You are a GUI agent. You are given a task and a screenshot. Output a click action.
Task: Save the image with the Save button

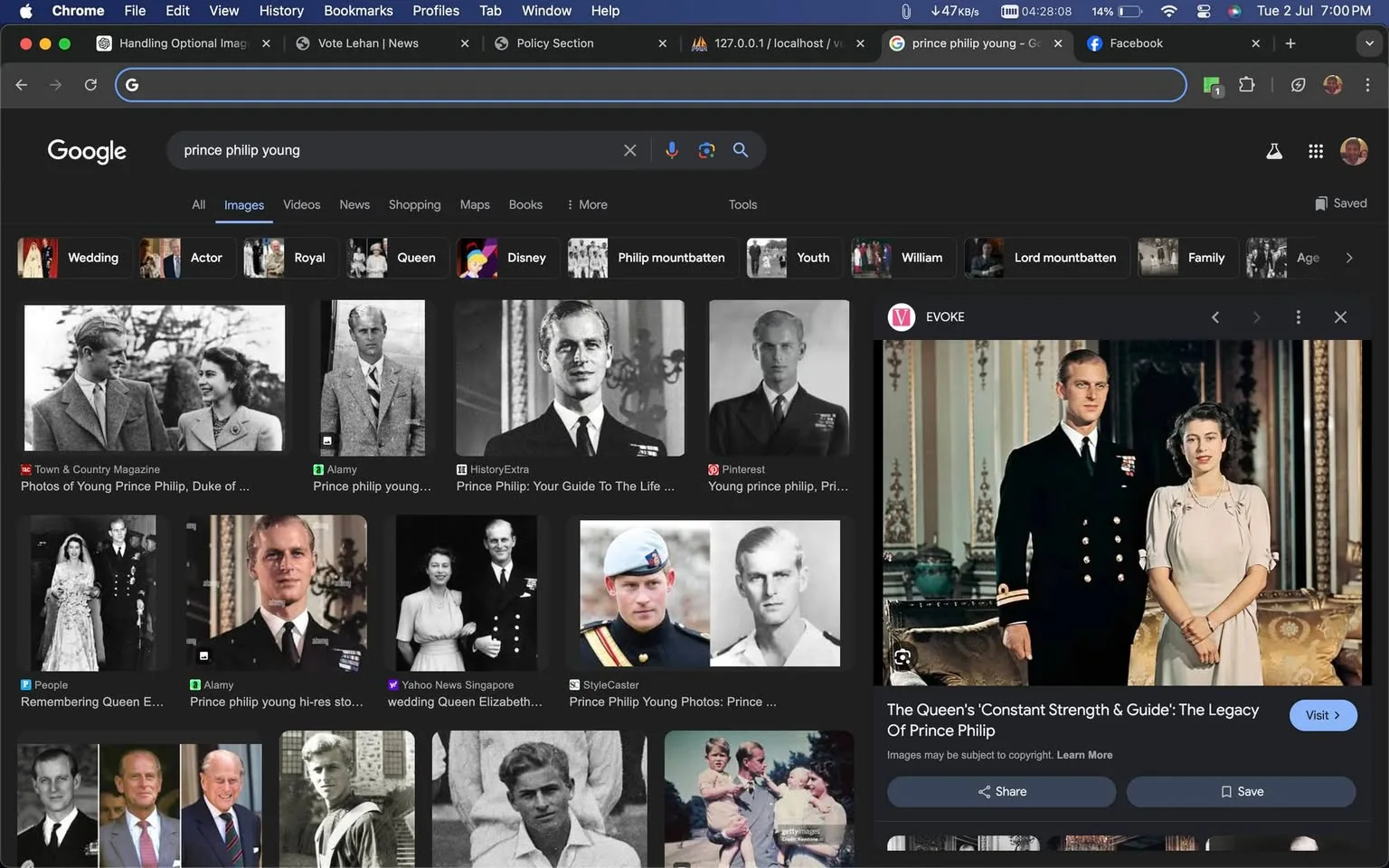[x=1241, y=792]
